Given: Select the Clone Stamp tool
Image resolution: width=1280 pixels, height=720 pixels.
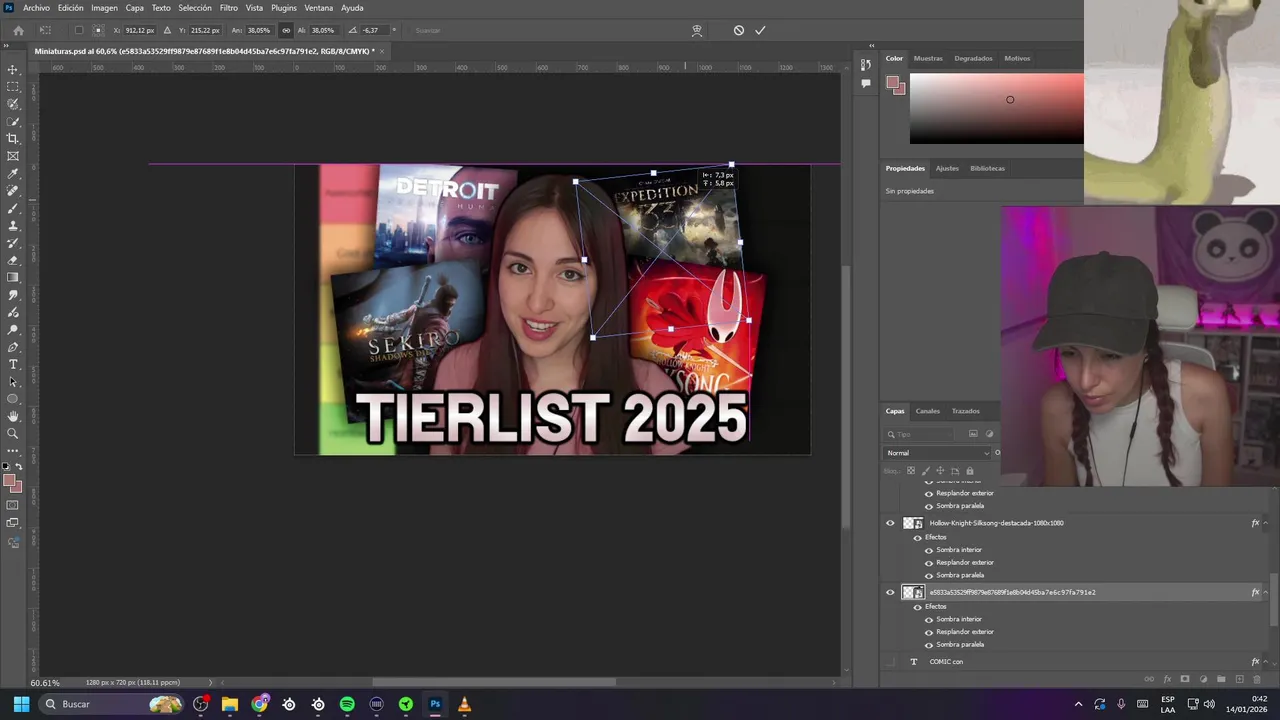Looking at the screenshot, I should (13, 225).
